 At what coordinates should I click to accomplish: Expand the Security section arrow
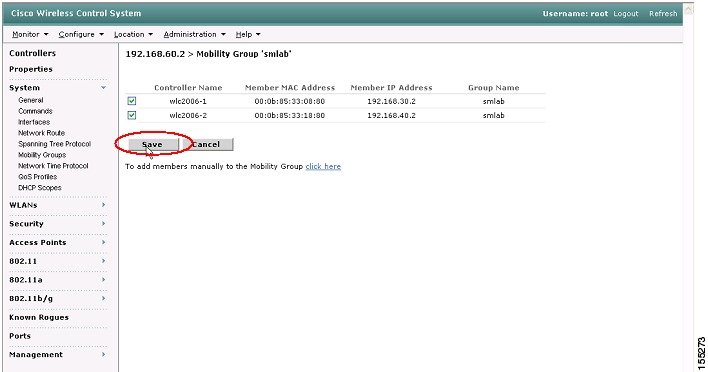(x=103, y=223)
